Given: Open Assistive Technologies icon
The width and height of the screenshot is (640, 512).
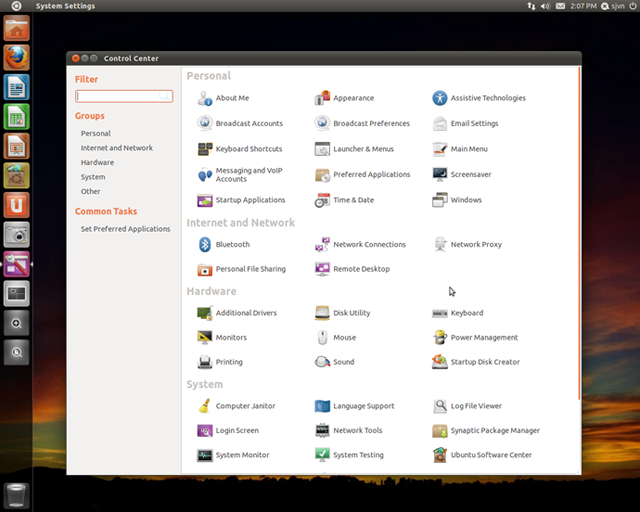Looking at the screenshot, I should pyautogui.click(x=440, y=98).
